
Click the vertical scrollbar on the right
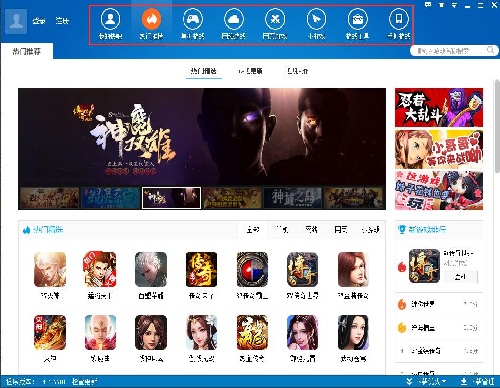click(497, 126)
